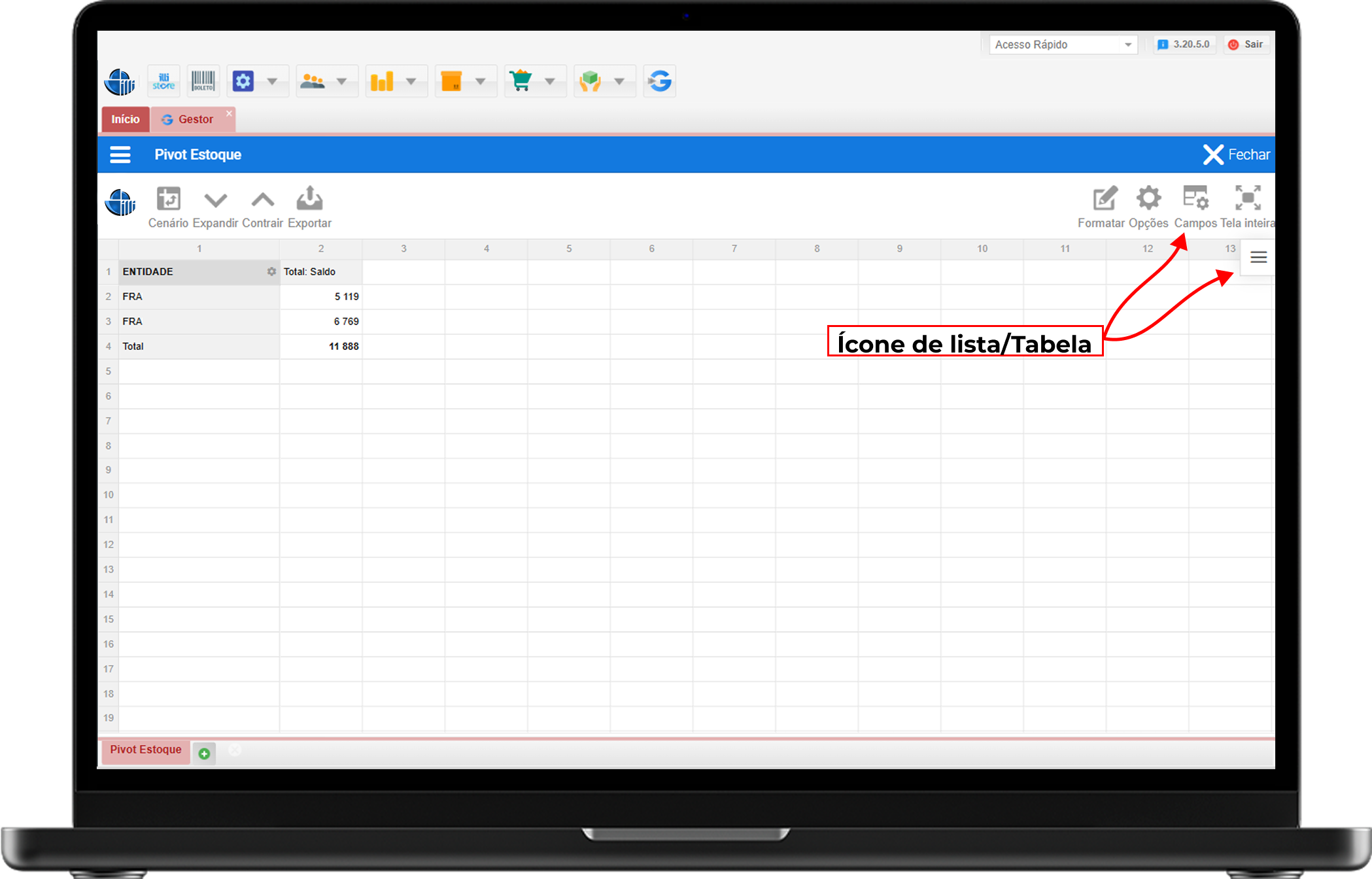The width and height of the screenshot is (1372, 879).
Task: Click the Boleto barcode icon
Action: [x=203, y=81]
